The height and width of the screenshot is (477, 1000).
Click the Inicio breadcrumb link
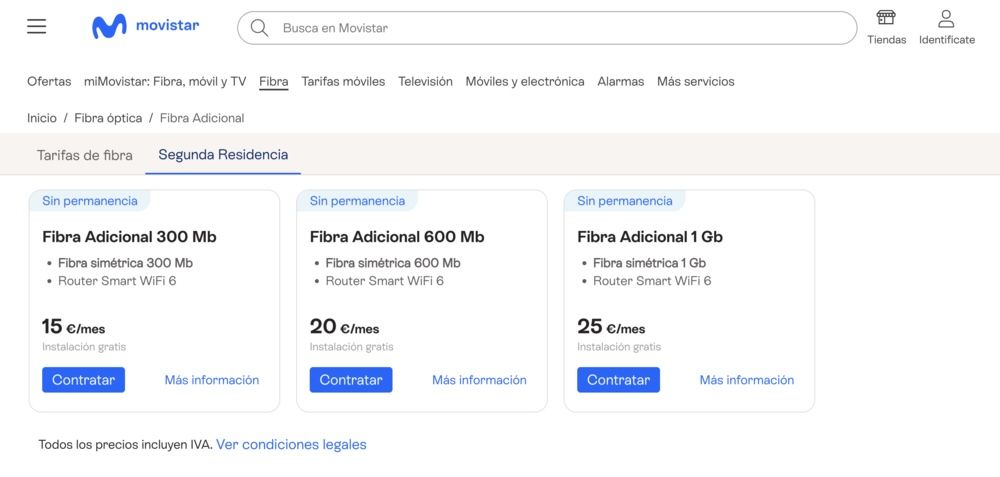tap(41, 118)
